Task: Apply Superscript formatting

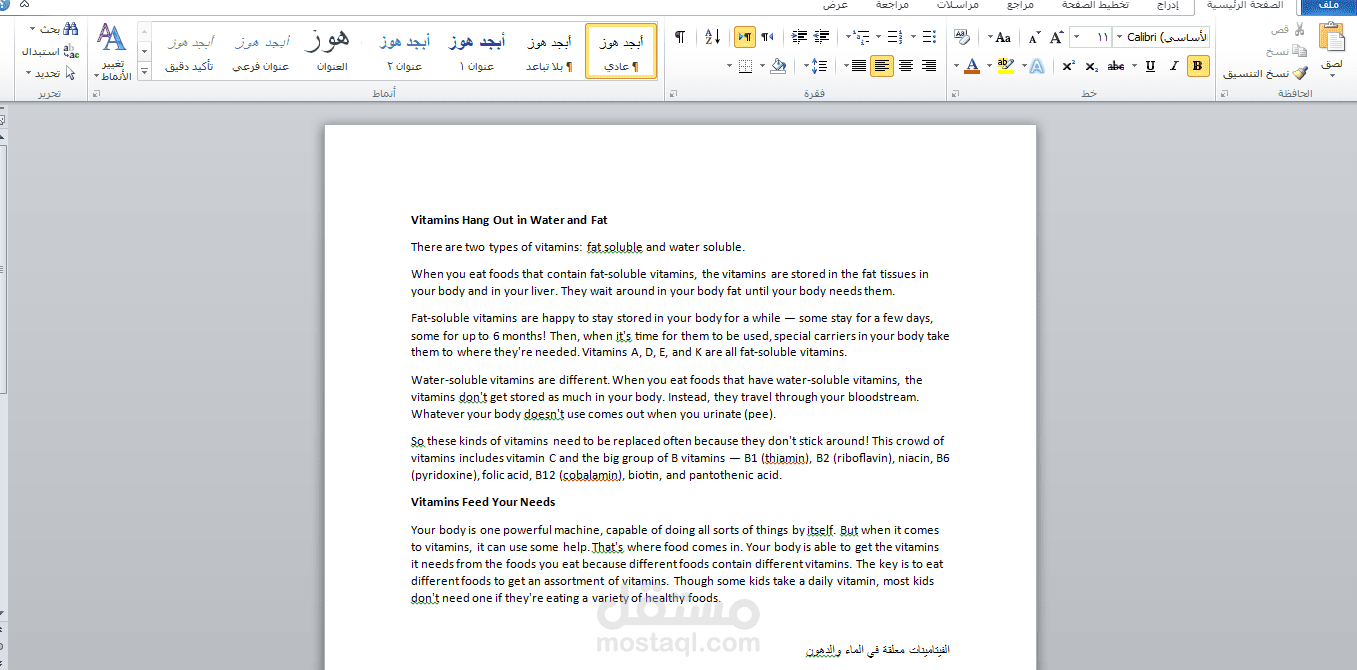Action: pyautogui.click(x=1068, y=66)
